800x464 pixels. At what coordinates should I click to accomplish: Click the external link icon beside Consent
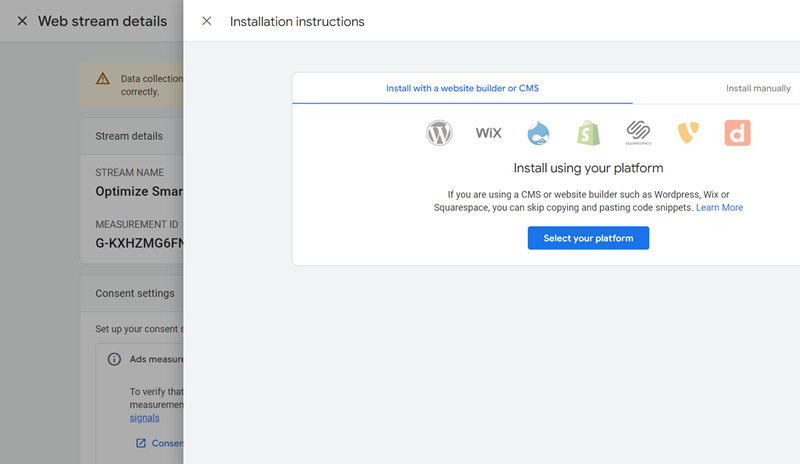coord(141,443)
